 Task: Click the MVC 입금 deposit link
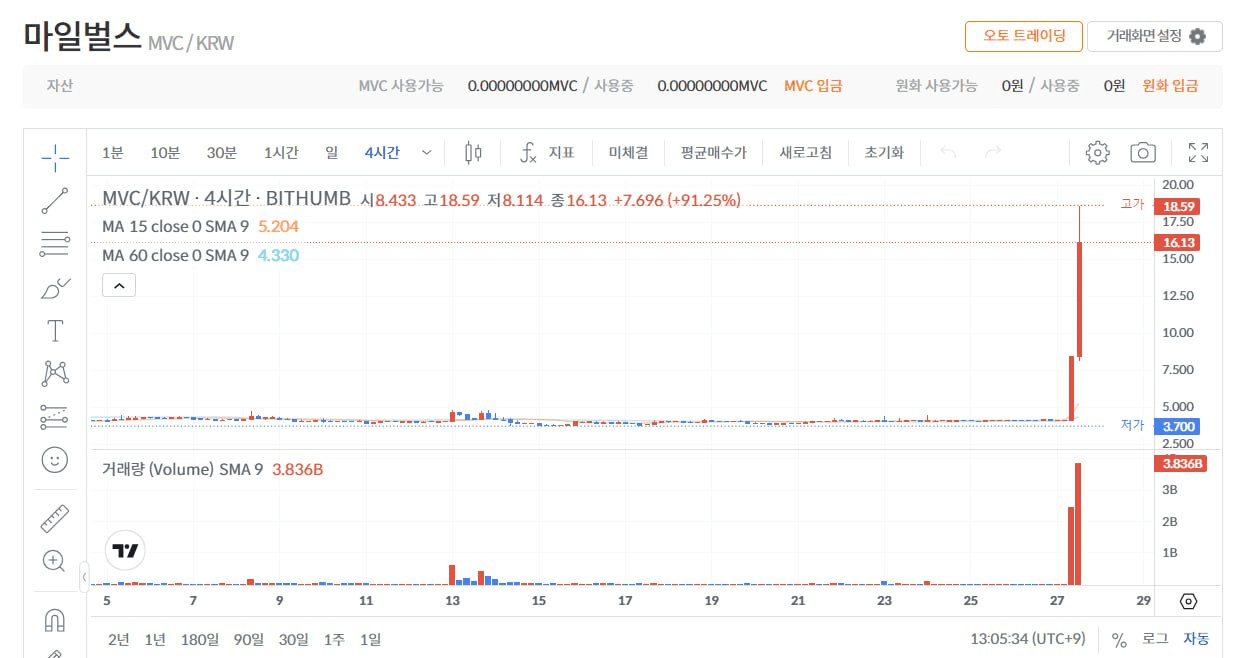point(813,86)
